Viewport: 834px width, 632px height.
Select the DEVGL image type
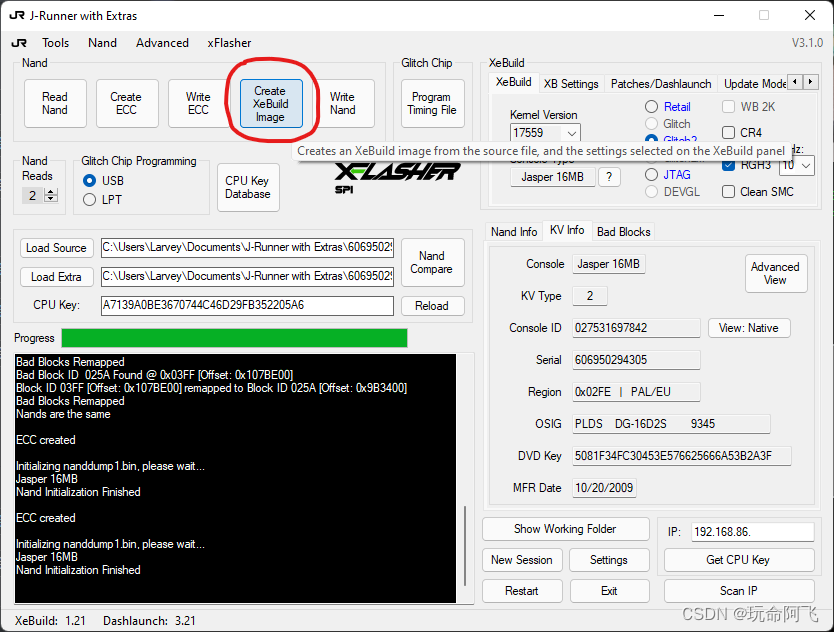[652, 192]
